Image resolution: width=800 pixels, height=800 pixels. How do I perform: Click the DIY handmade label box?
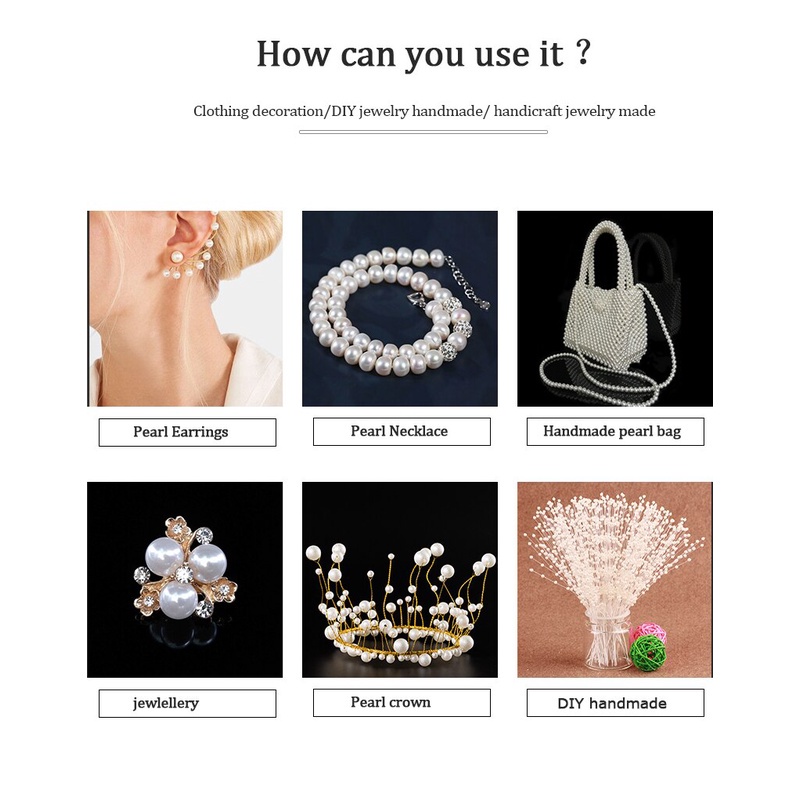615,703
